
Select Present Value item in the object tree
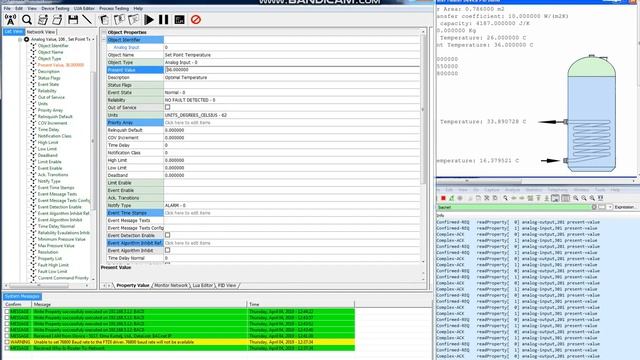pyautogui.click(x=61, y=65)
